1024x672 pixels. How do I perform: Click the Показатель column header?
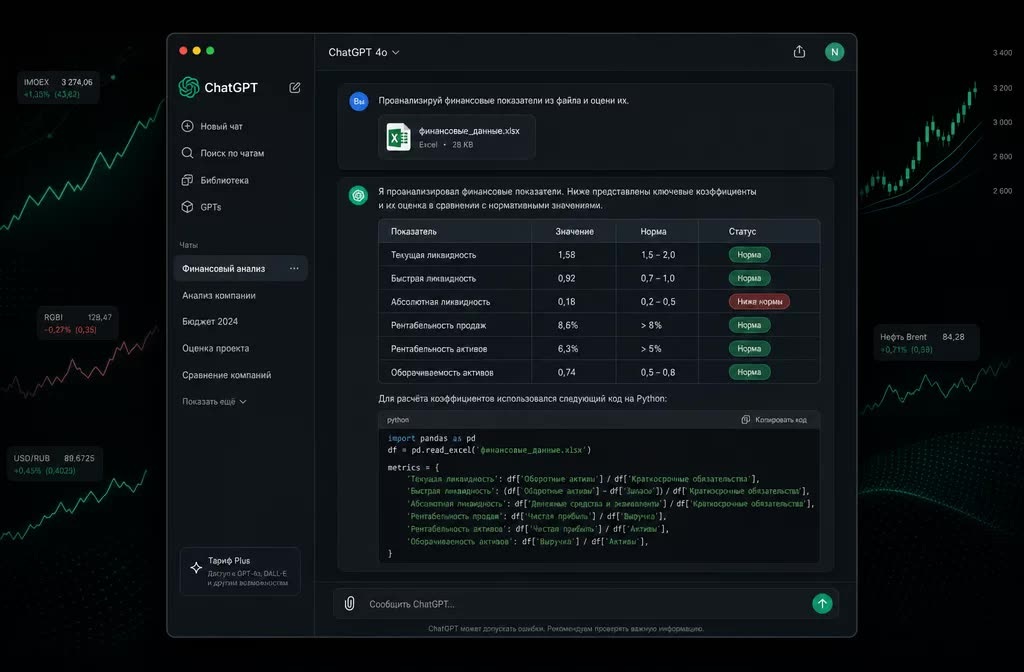[413, 231]
